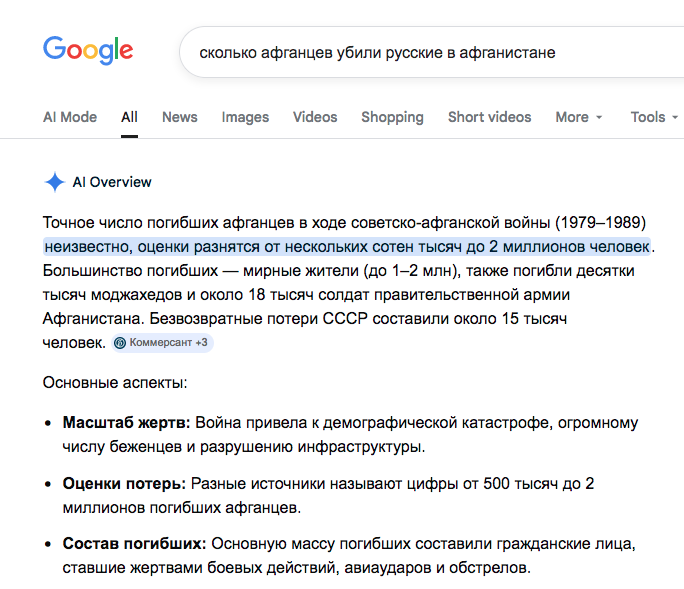Click the Оценки потерь bullet heading
This screenshot has height=589, width=684.
click(124, 483)
